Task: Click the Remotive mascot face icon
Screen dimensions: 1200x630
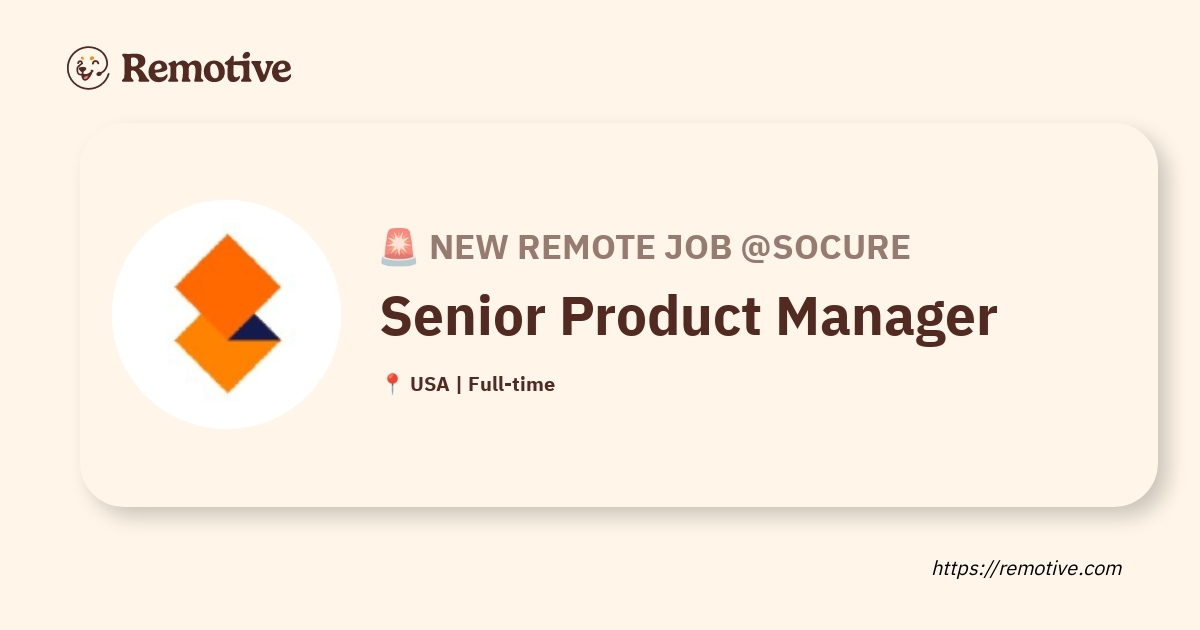Action: click(x=88, y=68)
